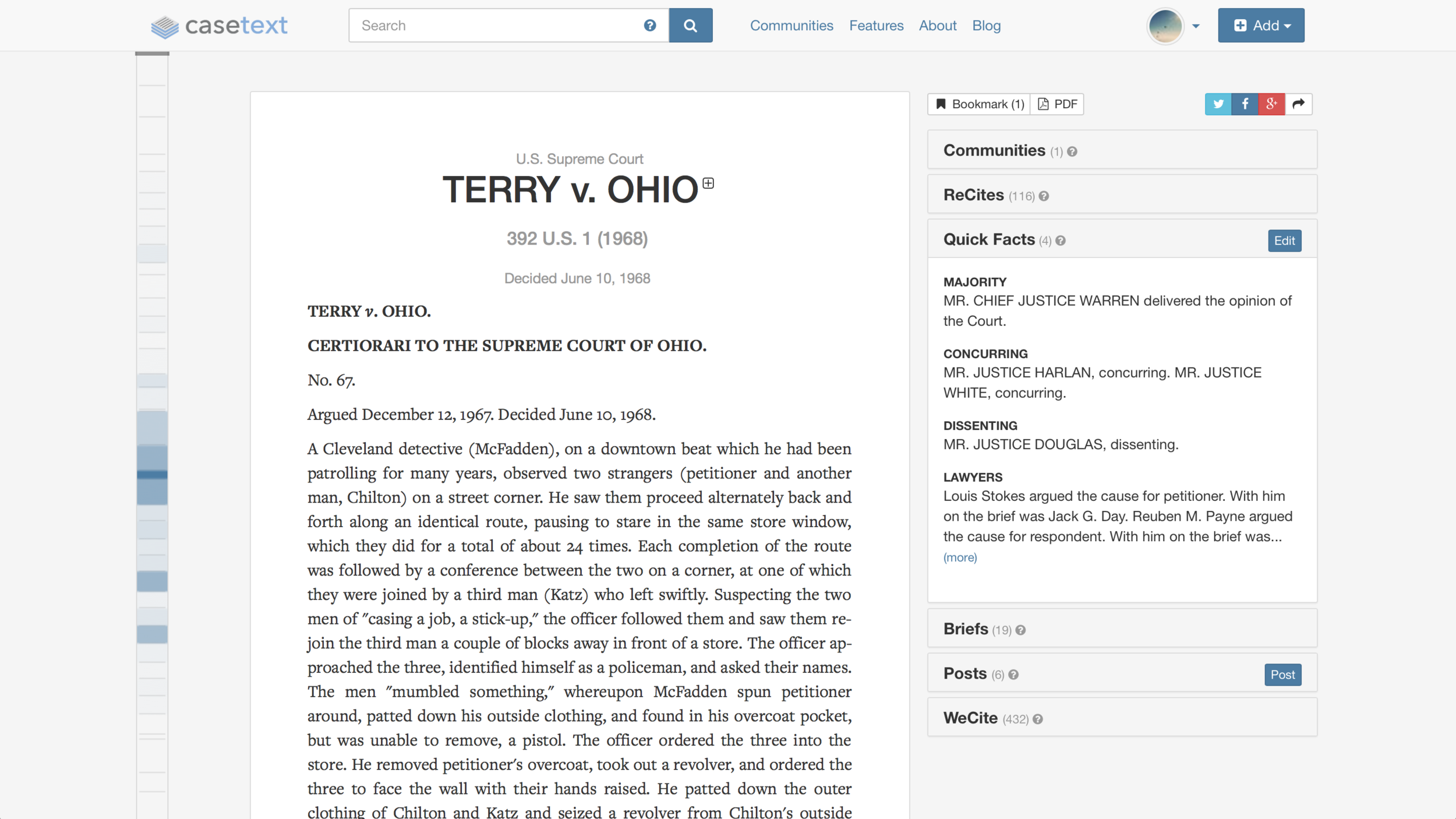Expand the Posts panel
The width and height of the screenshot is (1456, 819).
tap(1122, 673)
